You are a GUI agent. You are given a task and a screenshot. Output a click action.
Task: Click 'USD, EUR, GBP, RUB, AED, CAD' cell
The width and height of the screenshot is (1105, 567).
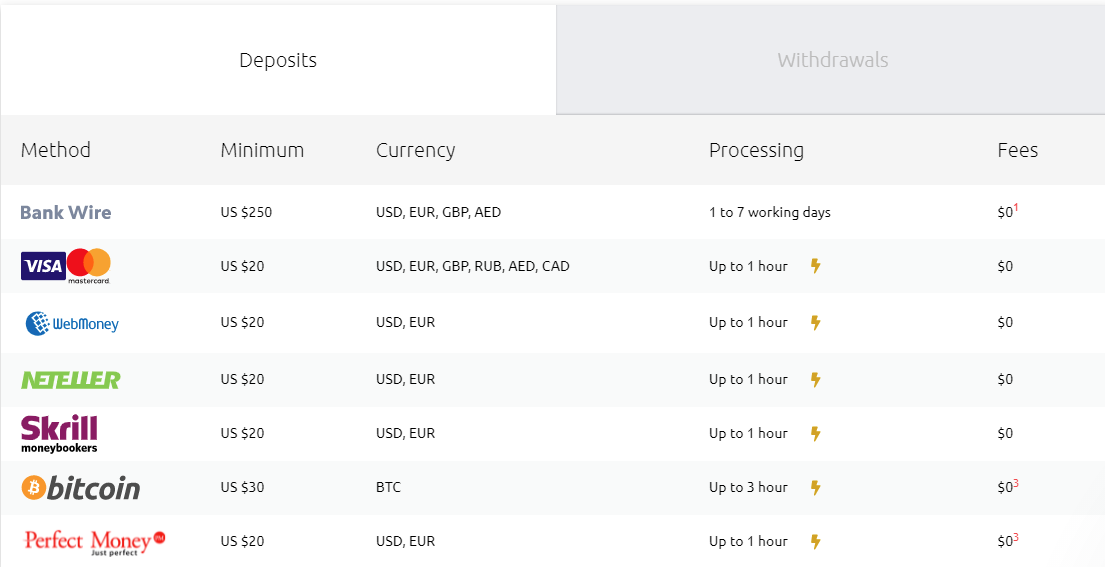(x=473, y=267)
